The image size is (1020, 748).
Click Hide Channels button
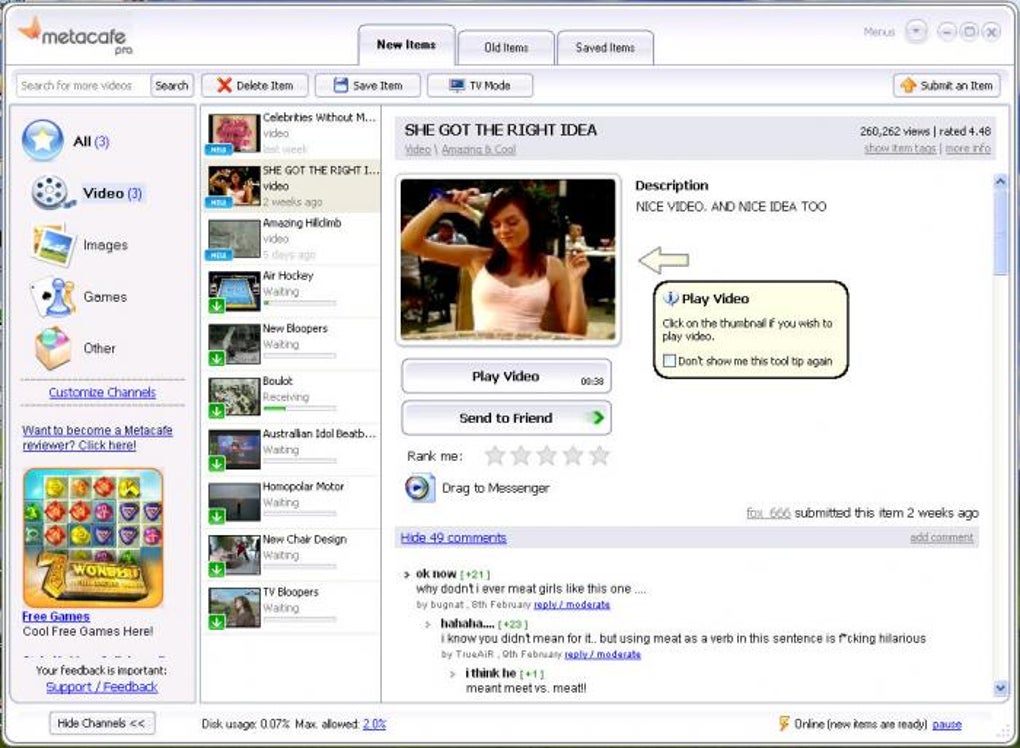(x=101, y=723)
